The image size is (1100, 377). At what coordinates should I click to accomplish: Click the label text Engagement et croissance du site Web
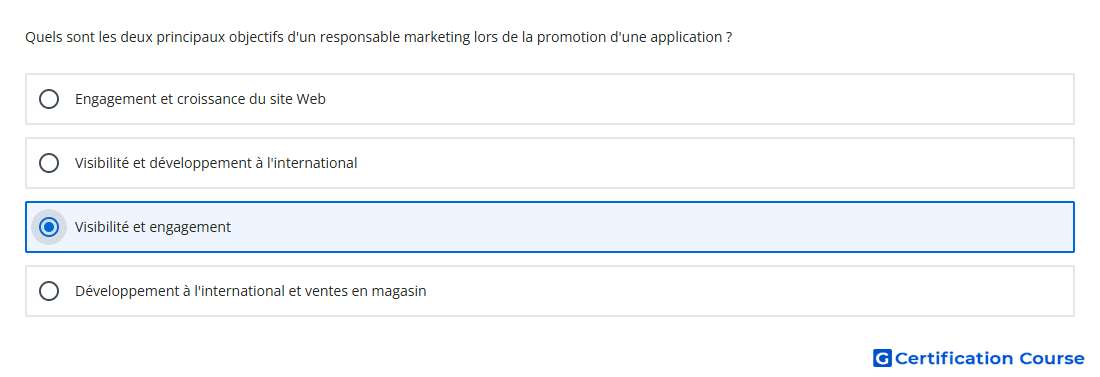200,99
